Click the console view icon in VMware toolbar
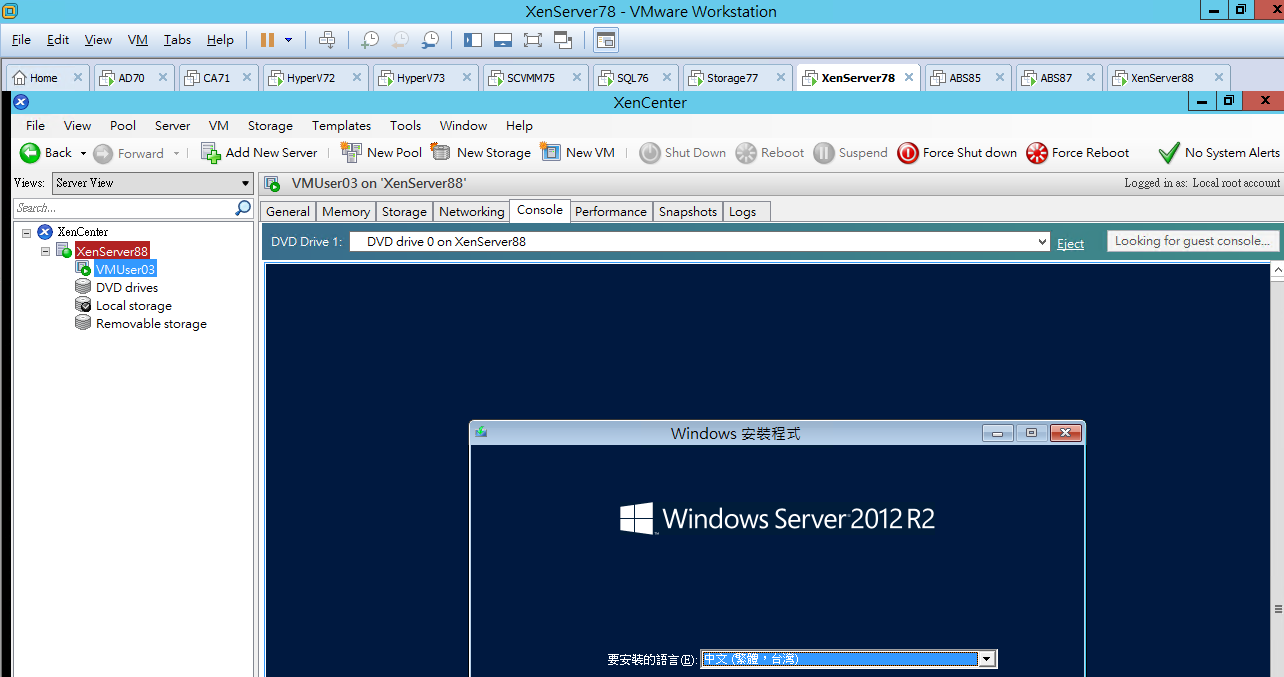 click(605, 40)
